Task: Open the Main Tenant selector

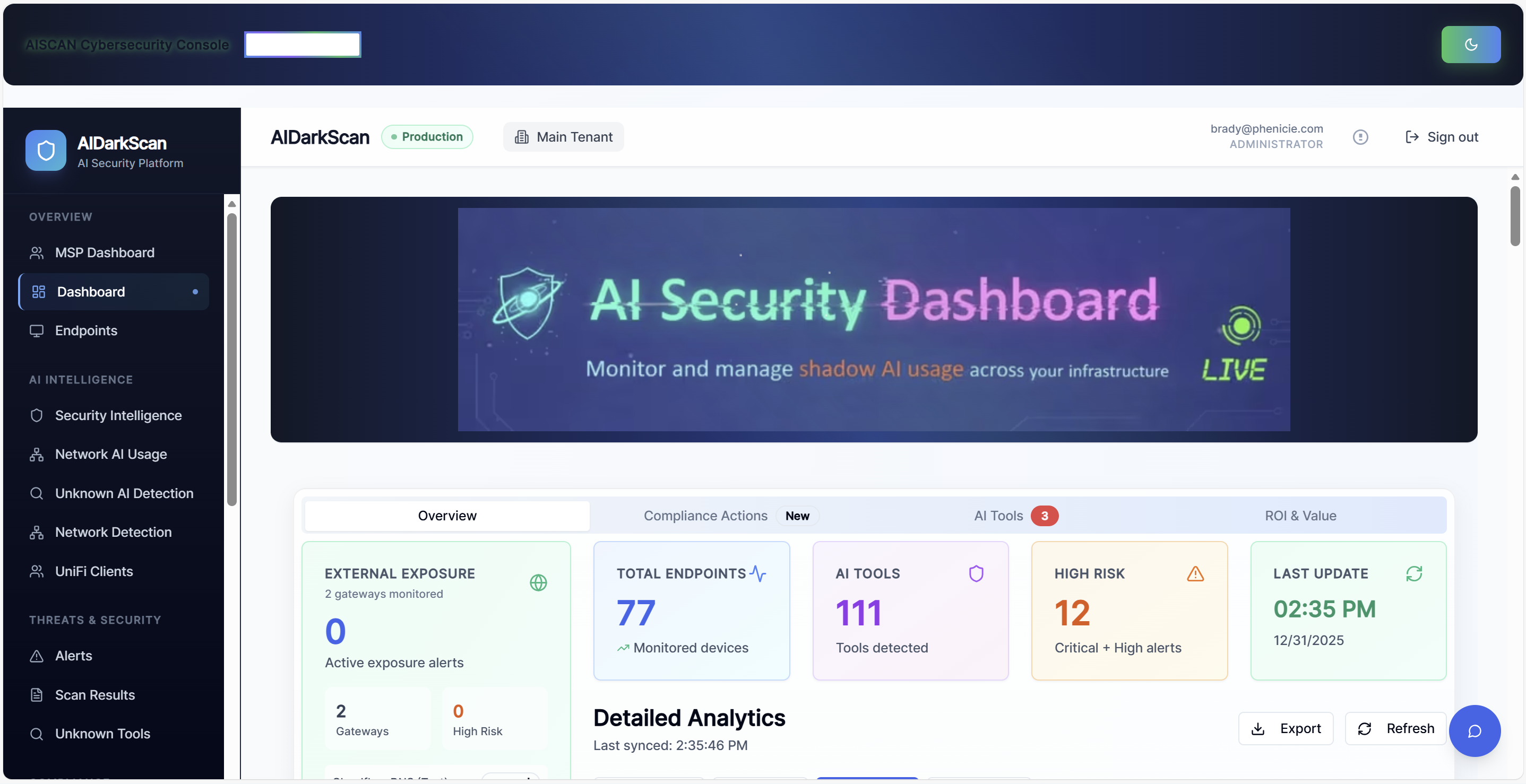Action: point(563,137)
